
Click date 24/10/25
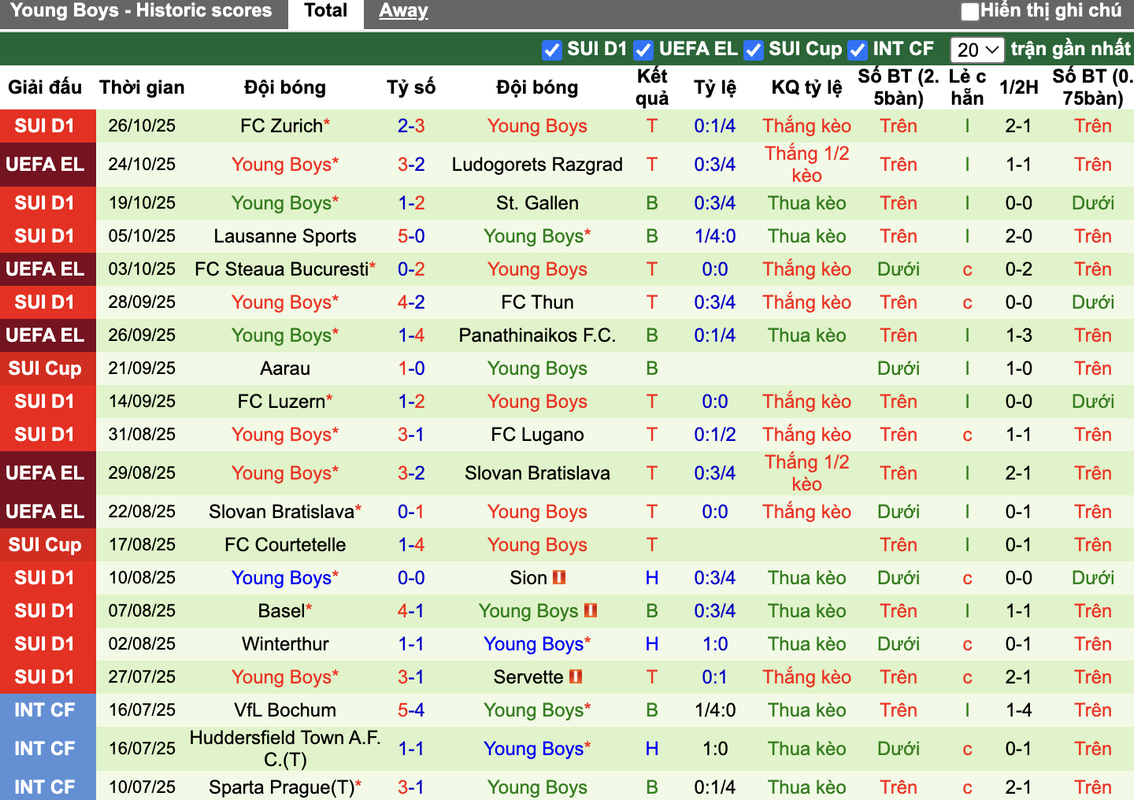(142, 164)
